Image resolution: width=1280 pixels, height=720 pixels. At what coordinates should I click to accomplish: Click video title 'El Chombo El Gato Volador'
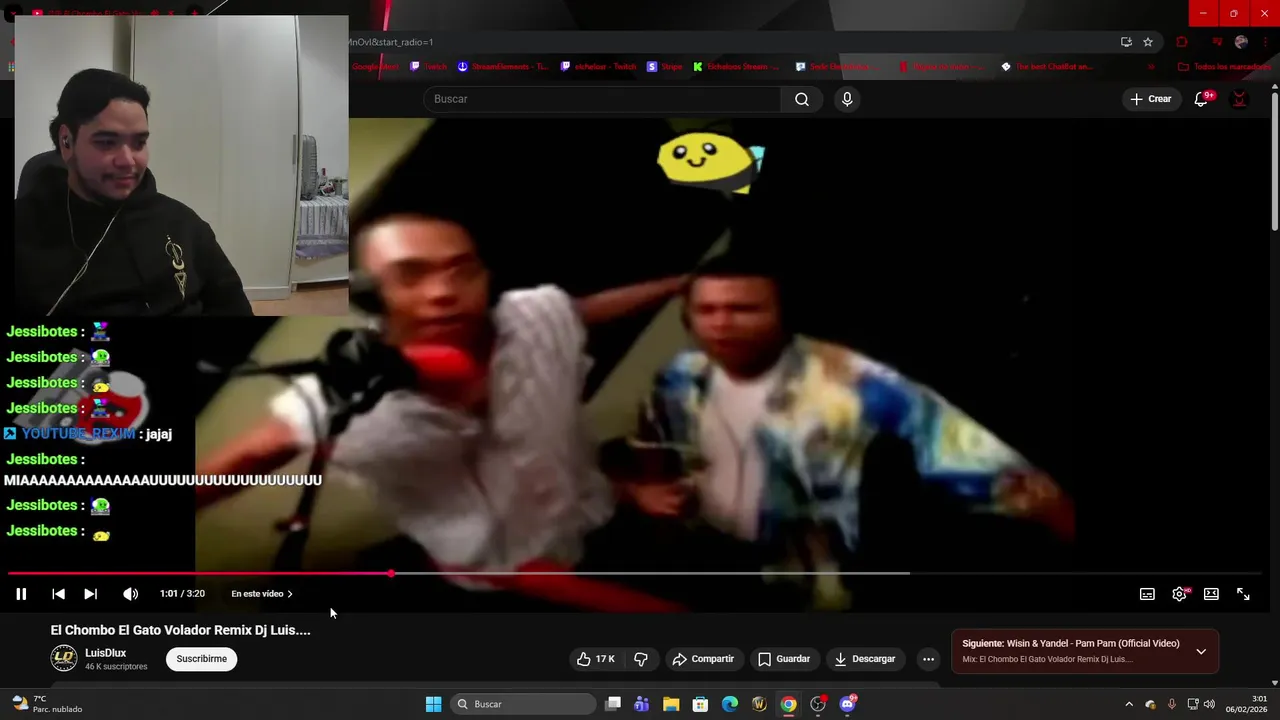(181, 630)
